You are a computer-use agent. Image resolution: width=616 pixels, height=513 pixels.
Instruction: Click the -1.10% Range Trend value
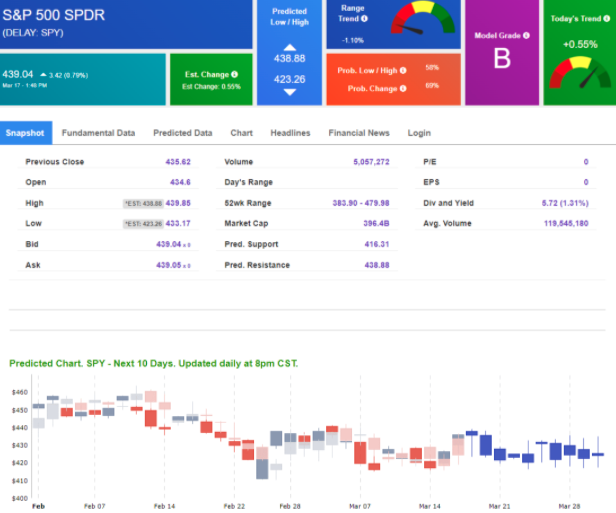(x=353, y=40)
